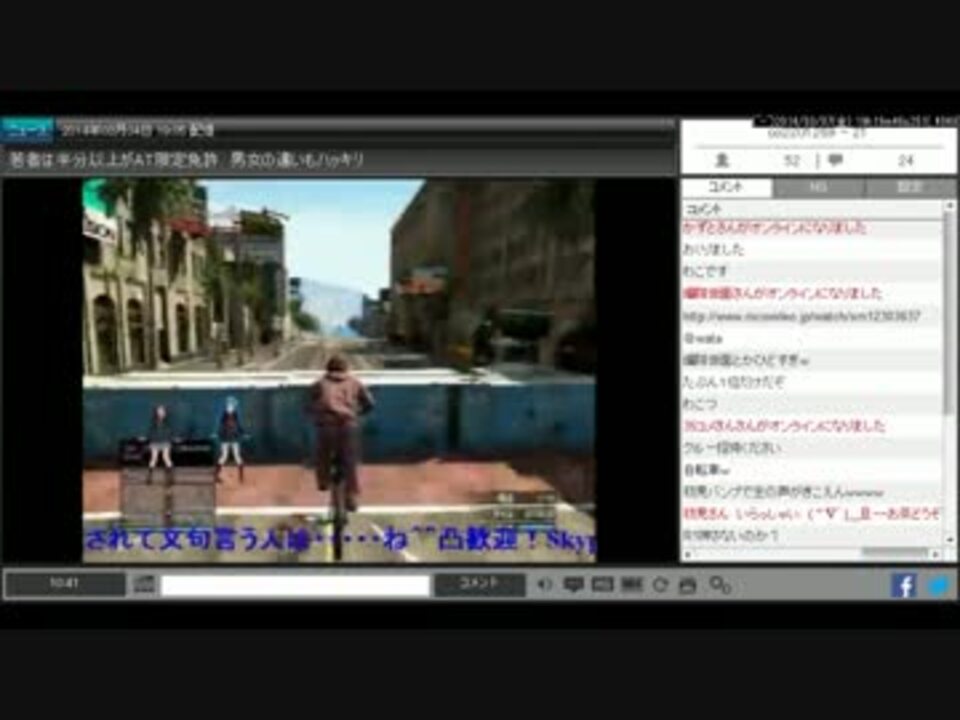Click the reload circular arrow icon

(660, 585)
